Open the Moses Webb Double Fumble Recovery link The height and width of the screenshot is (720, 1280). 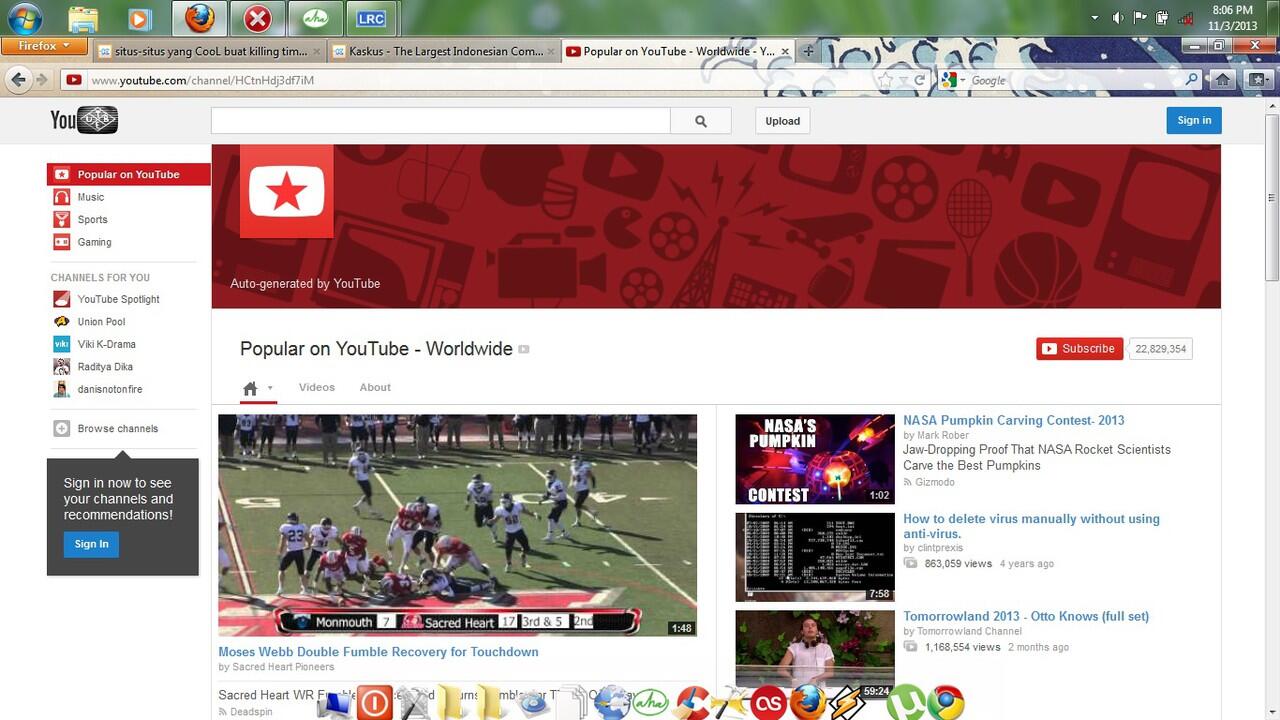click(378, 652)
